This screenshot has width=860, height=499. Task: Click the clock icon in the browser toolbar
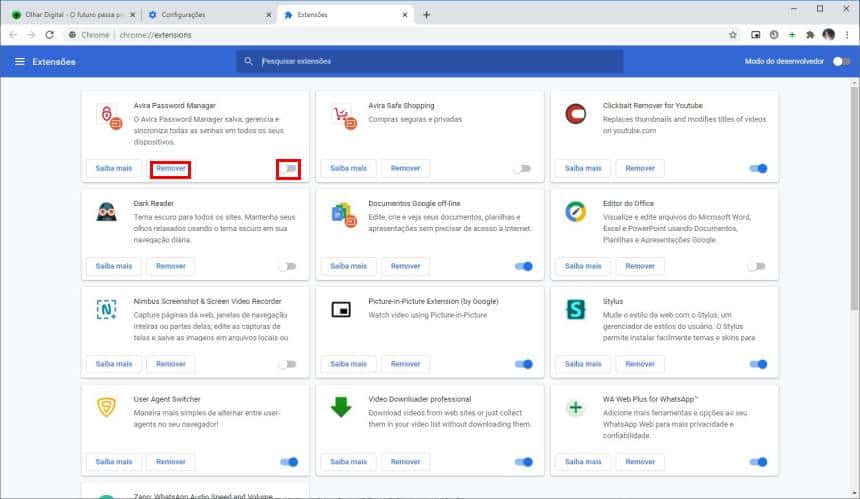(x=774, y=35)
